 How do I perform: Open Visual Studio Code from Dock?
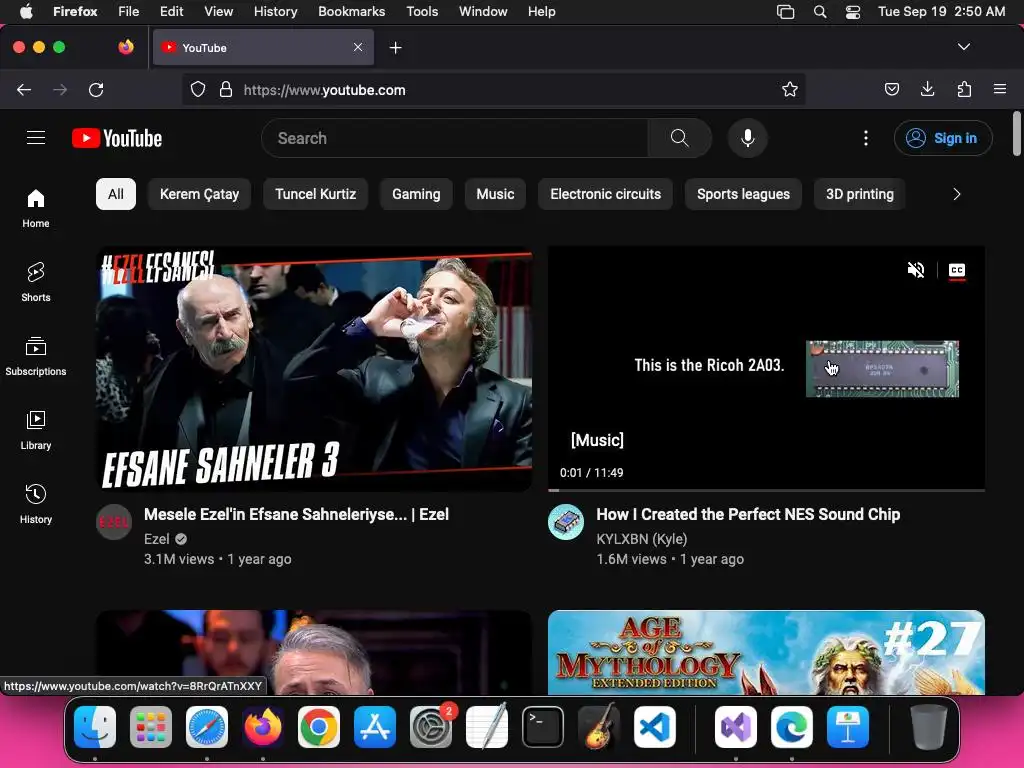pyautogui.click(x=655, y=727)
